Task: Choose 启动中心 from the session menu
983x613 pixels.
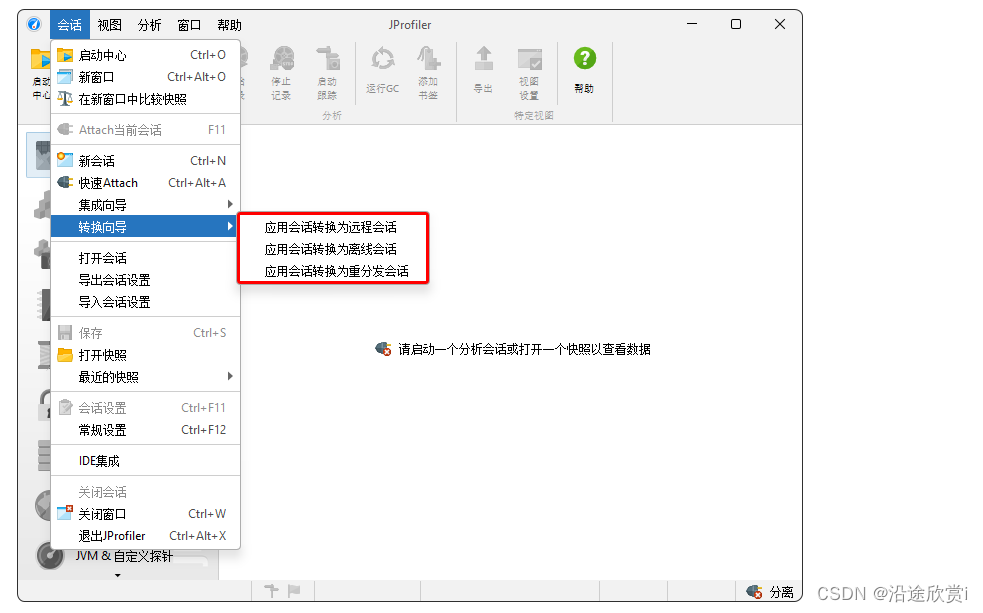Action: [145, 55]
